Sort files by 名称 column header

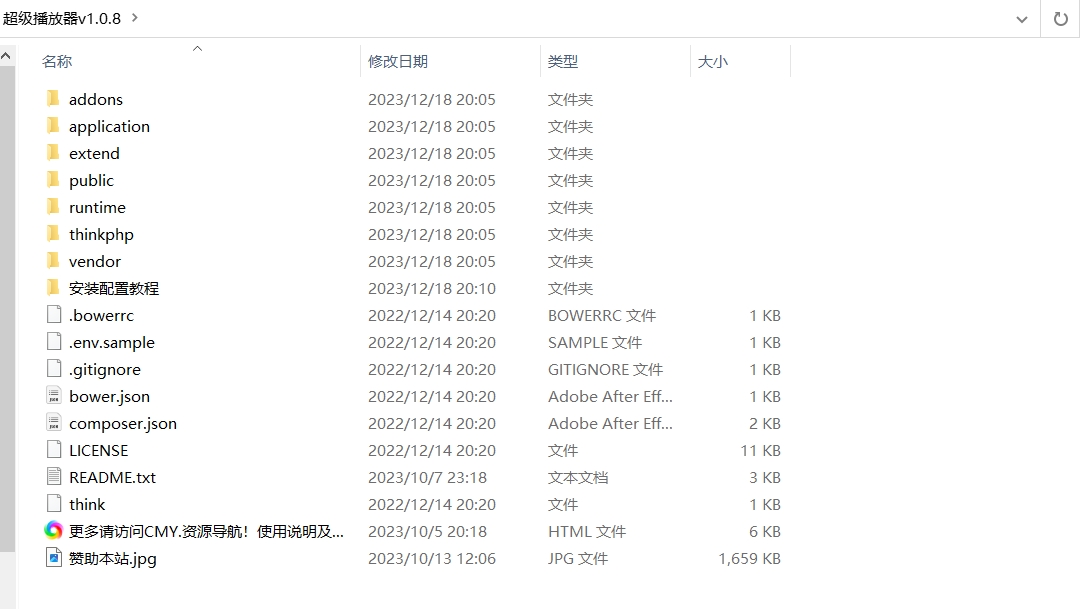(57, 62)
